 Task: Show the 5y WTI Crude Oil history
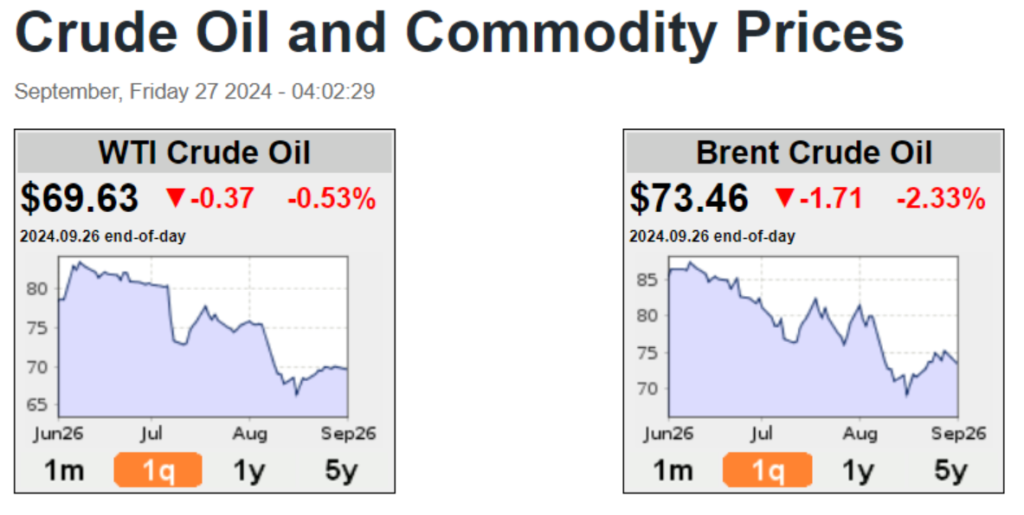click(x=340, y=470)
